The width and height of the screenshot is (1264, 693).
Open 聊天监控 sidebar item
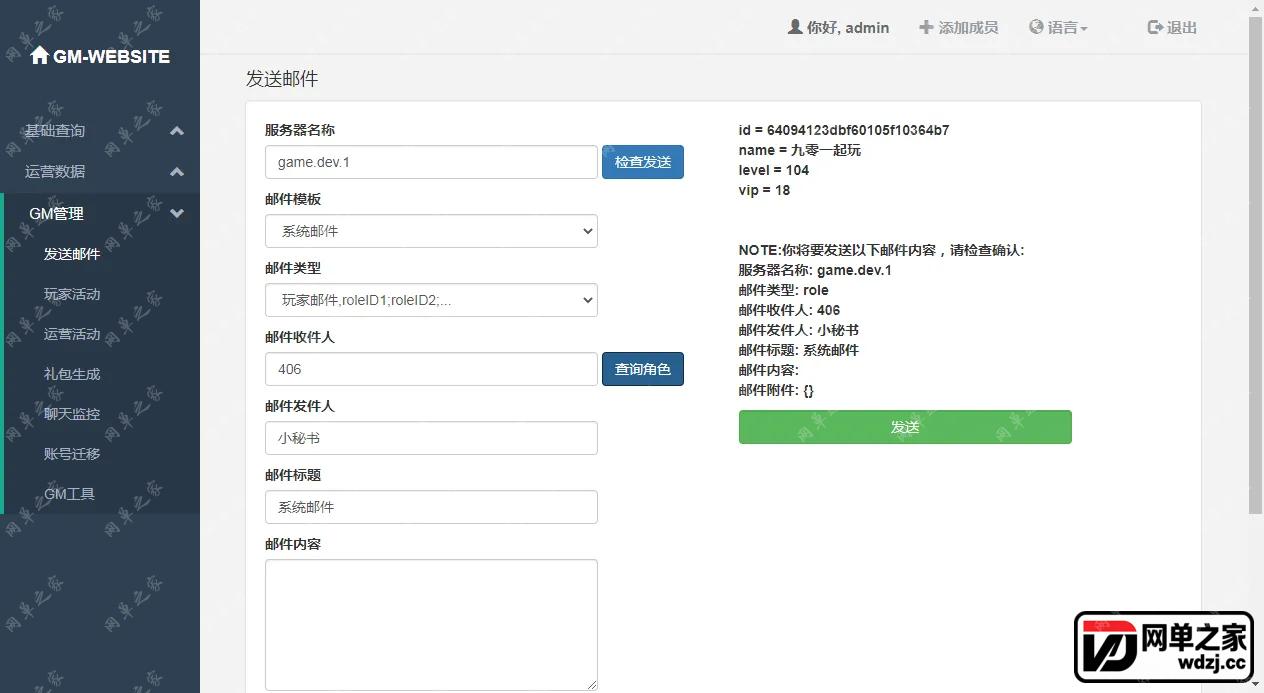point(72,414)
